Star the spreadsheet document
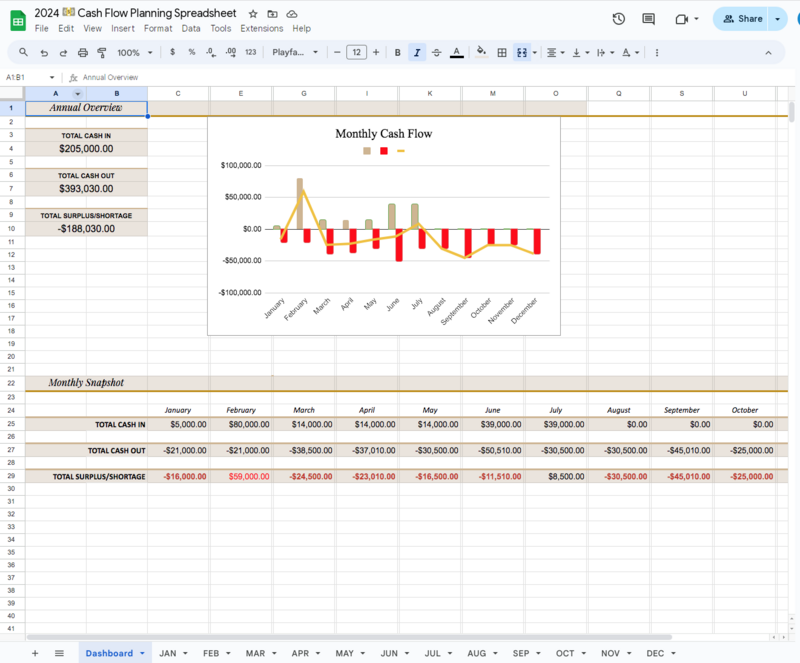The image size is (800, 663). point(253,14)
